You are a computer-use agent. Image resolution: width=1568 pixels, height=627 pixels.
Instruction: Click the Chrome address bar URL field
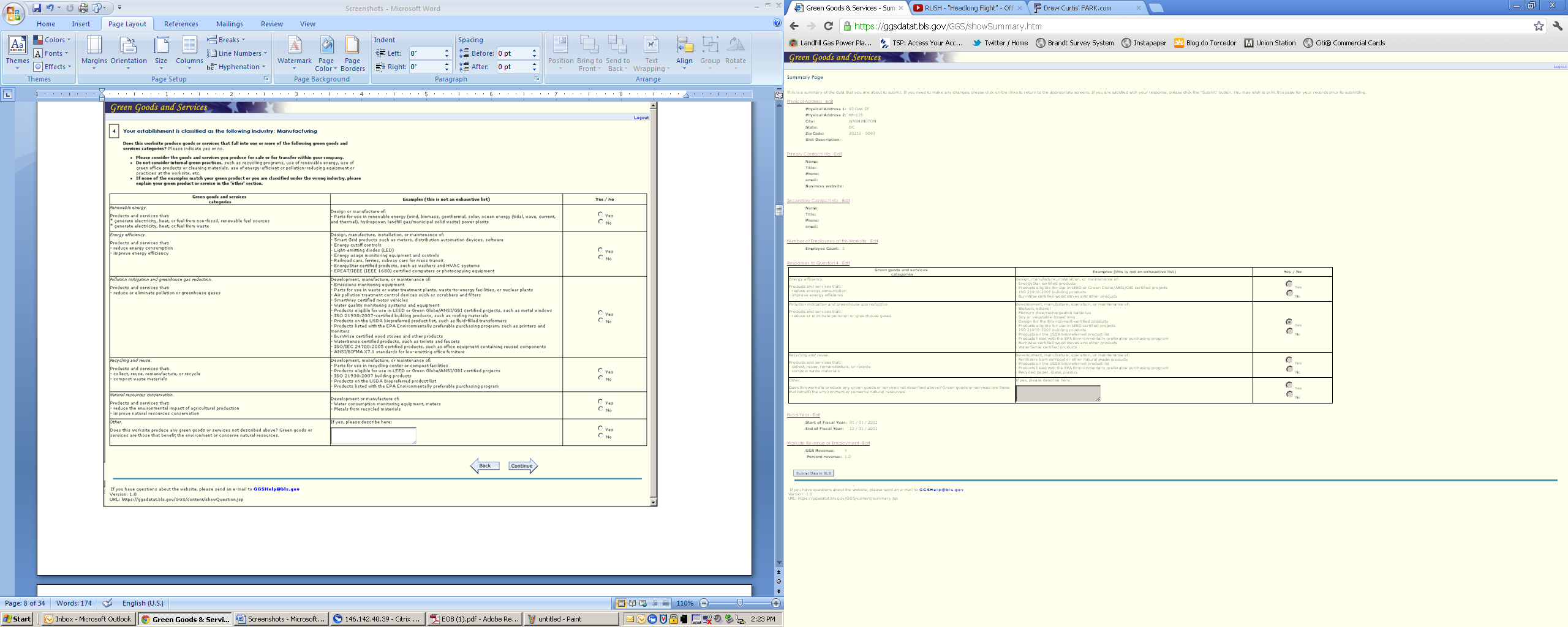[1164, 26]
